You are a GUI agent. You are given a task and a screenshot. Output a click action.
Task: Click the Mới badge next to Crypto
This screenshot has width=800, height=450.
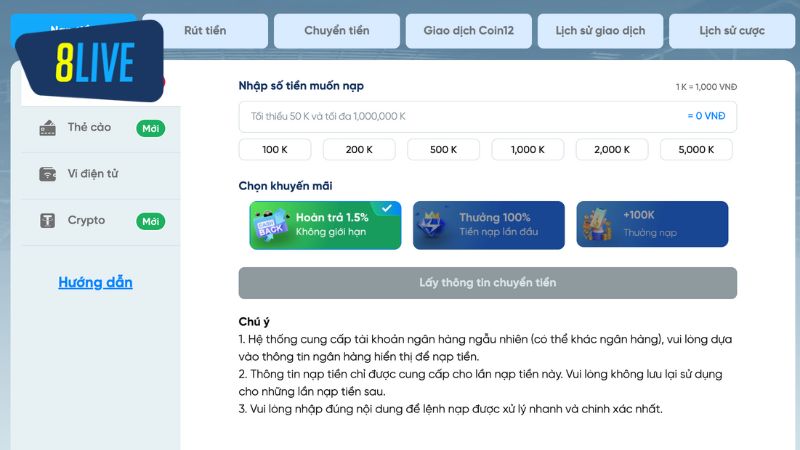pyautogui.click(x=150, y=221)
